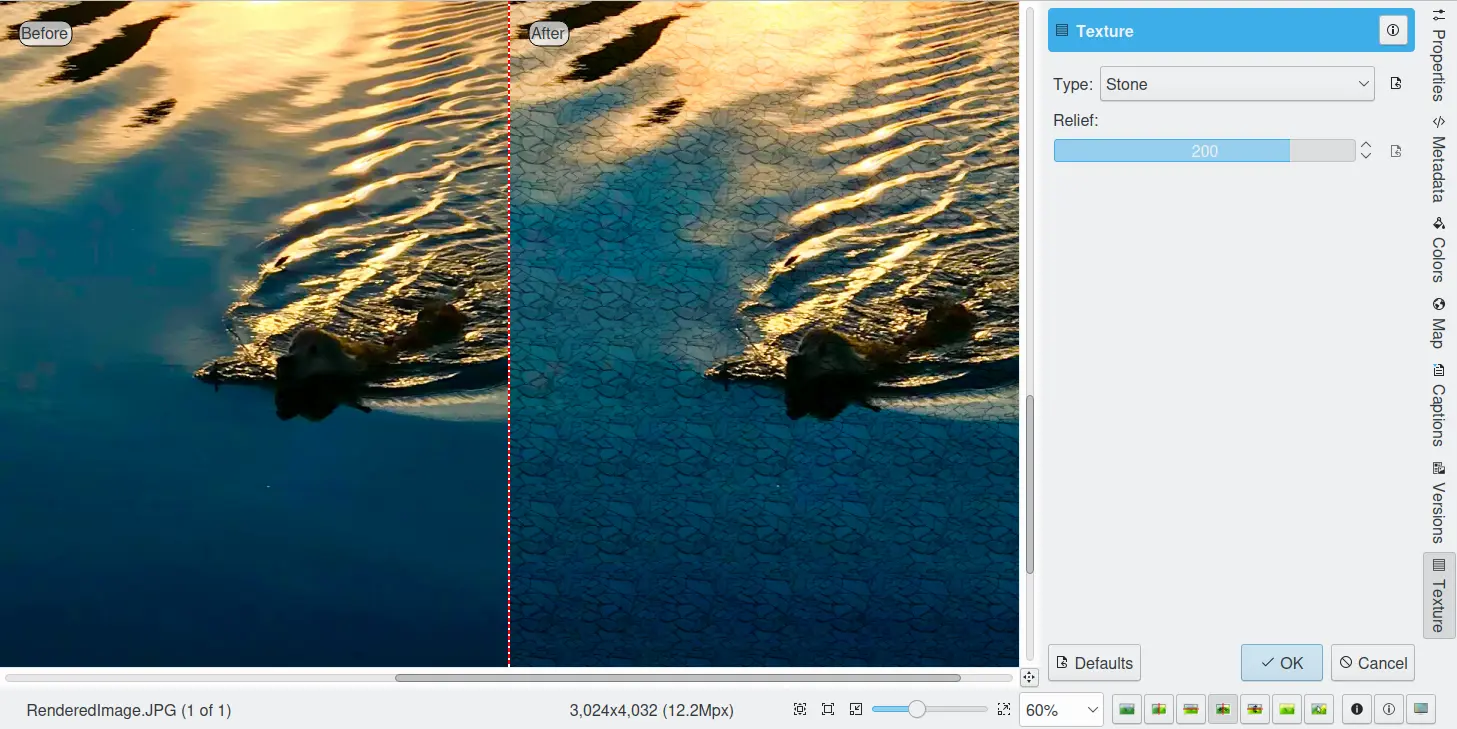
Task: Click the zoom in icon beside the slider
Action: click(1004, 709)
